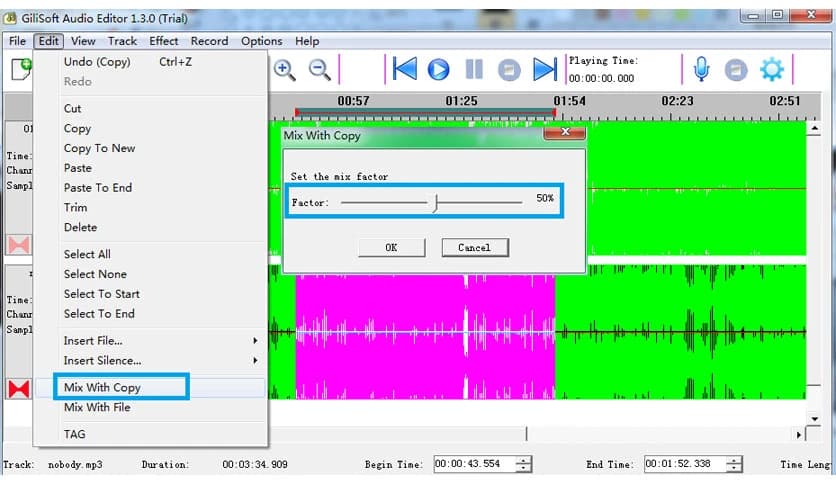
Task: Click the timeline ruler at 02:51
Action: point(784,101)
